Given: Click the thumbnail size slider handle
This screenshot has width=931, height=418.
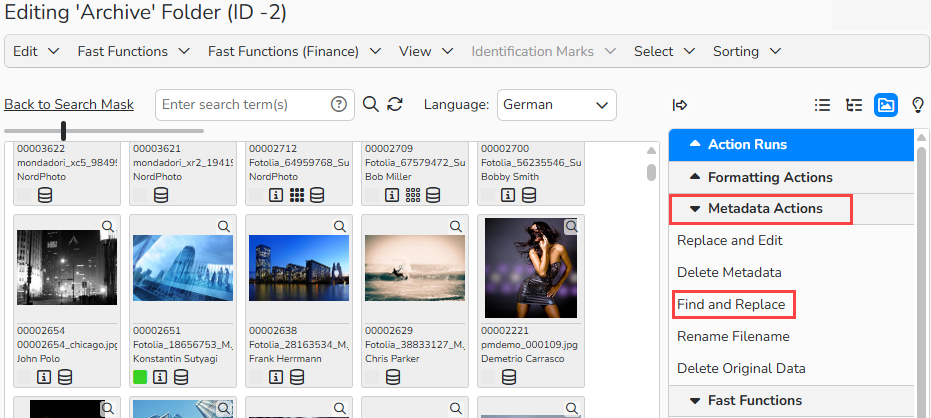Looking at the screenshot, I should click(x=64, y=131).
